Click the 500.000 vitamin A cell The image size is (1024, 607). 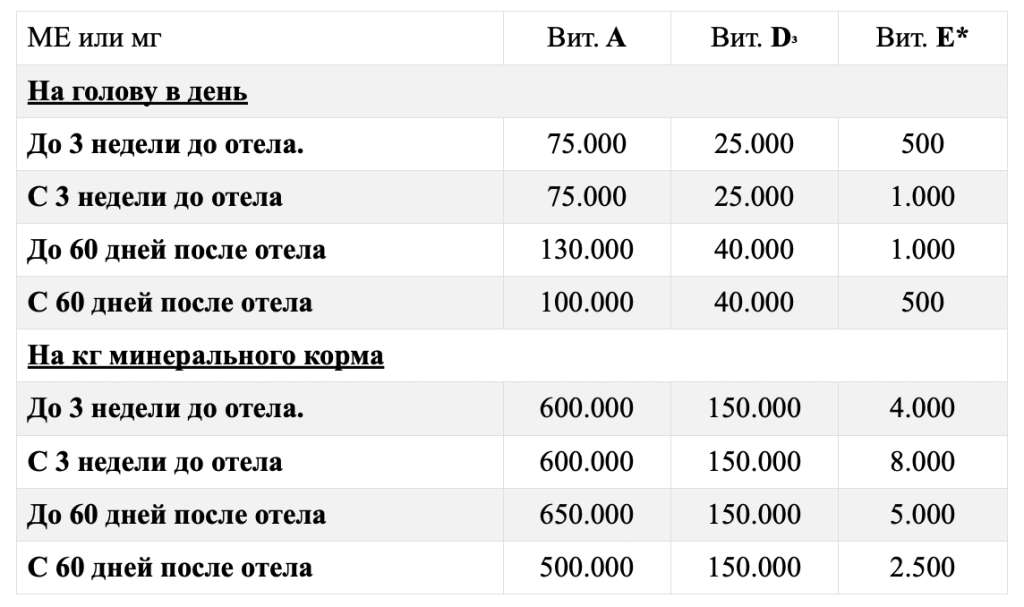pos(586,568)
